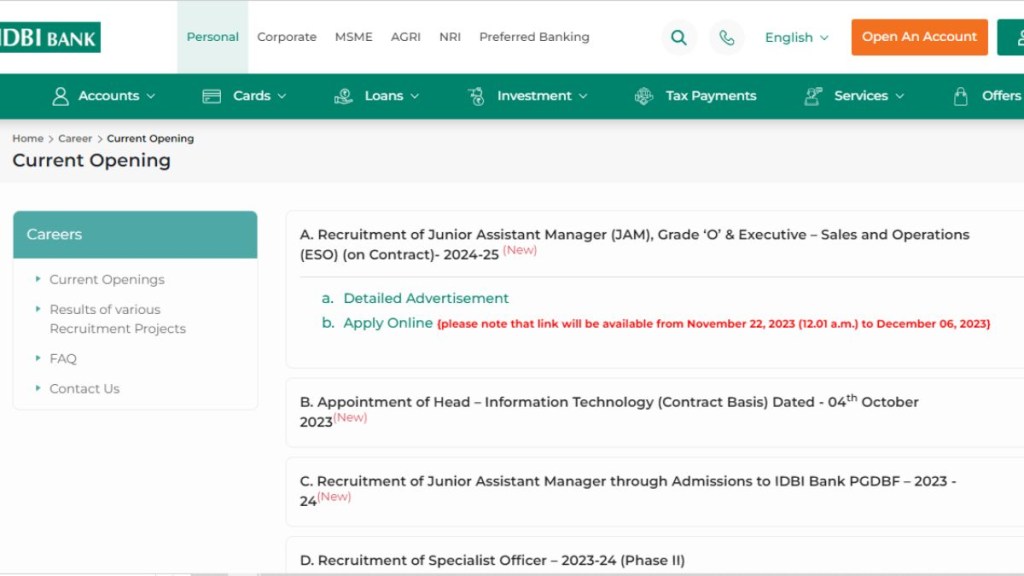Screen dimensions: 1024x576
Task: Open the Preferred Banking tab
Action: (x=534, y=37)
